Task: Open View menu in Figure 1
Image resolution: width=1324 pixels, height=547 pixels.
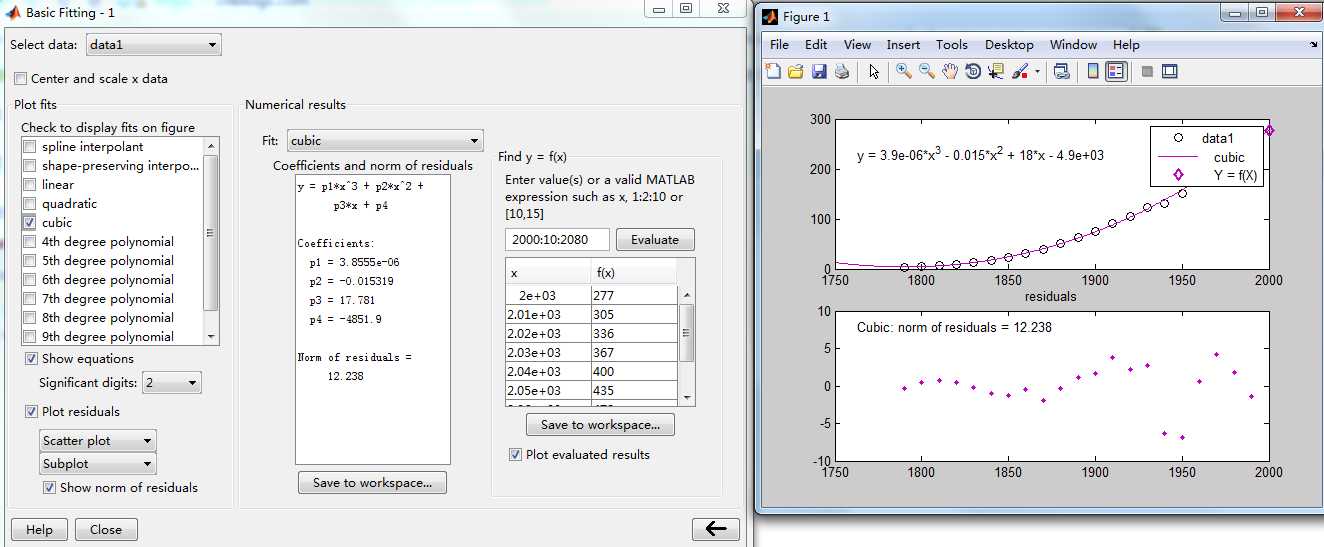Action: pyautogui.click(x=857, y=45)
